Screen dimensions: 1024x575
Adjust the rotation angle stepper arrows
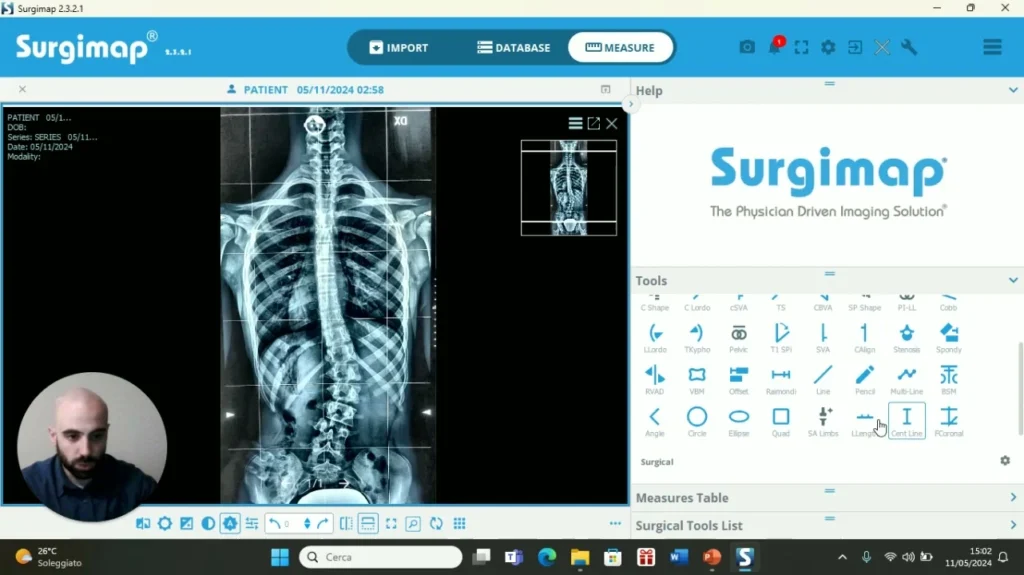tap(307, 523)
